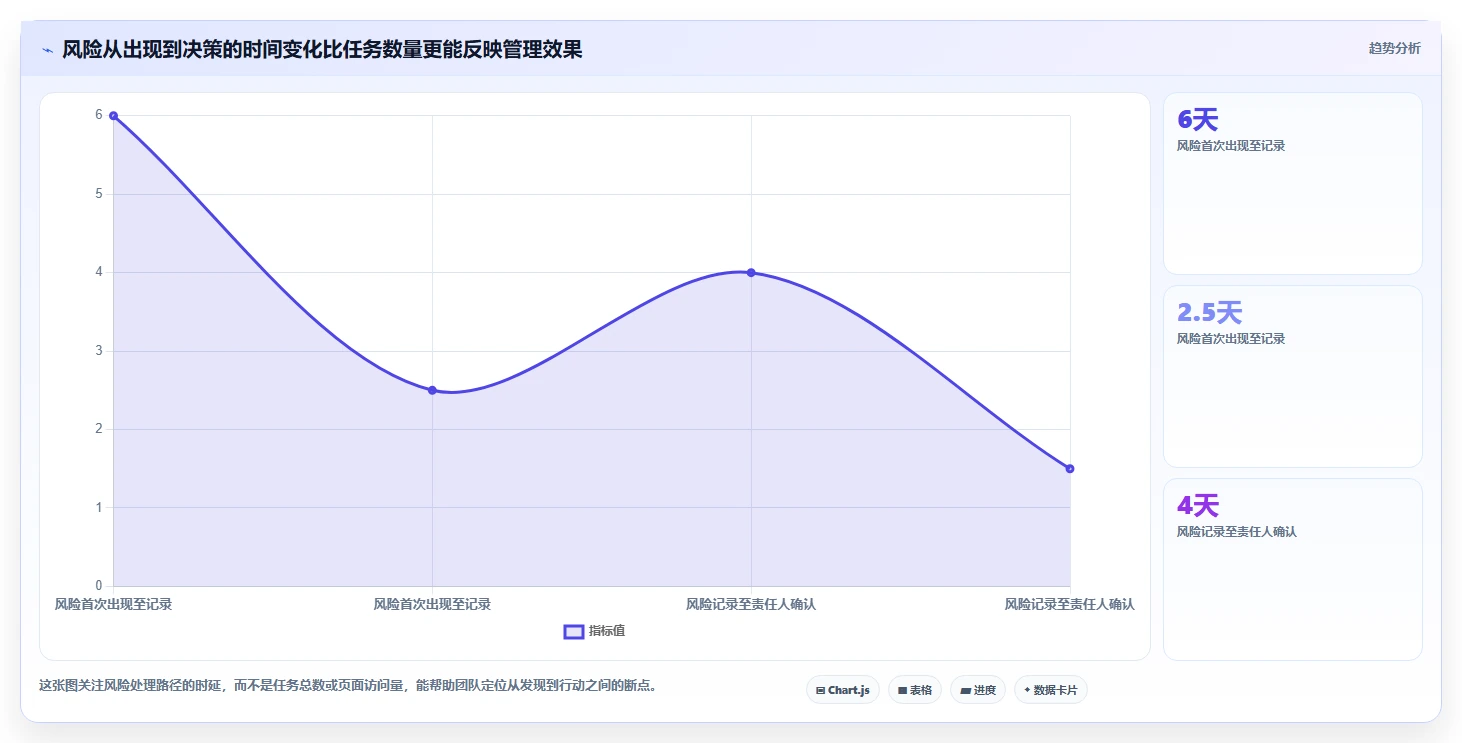Click the trend icon beside the title
This screenshot has width=1462, height=743.
click(x=47, y=50)
